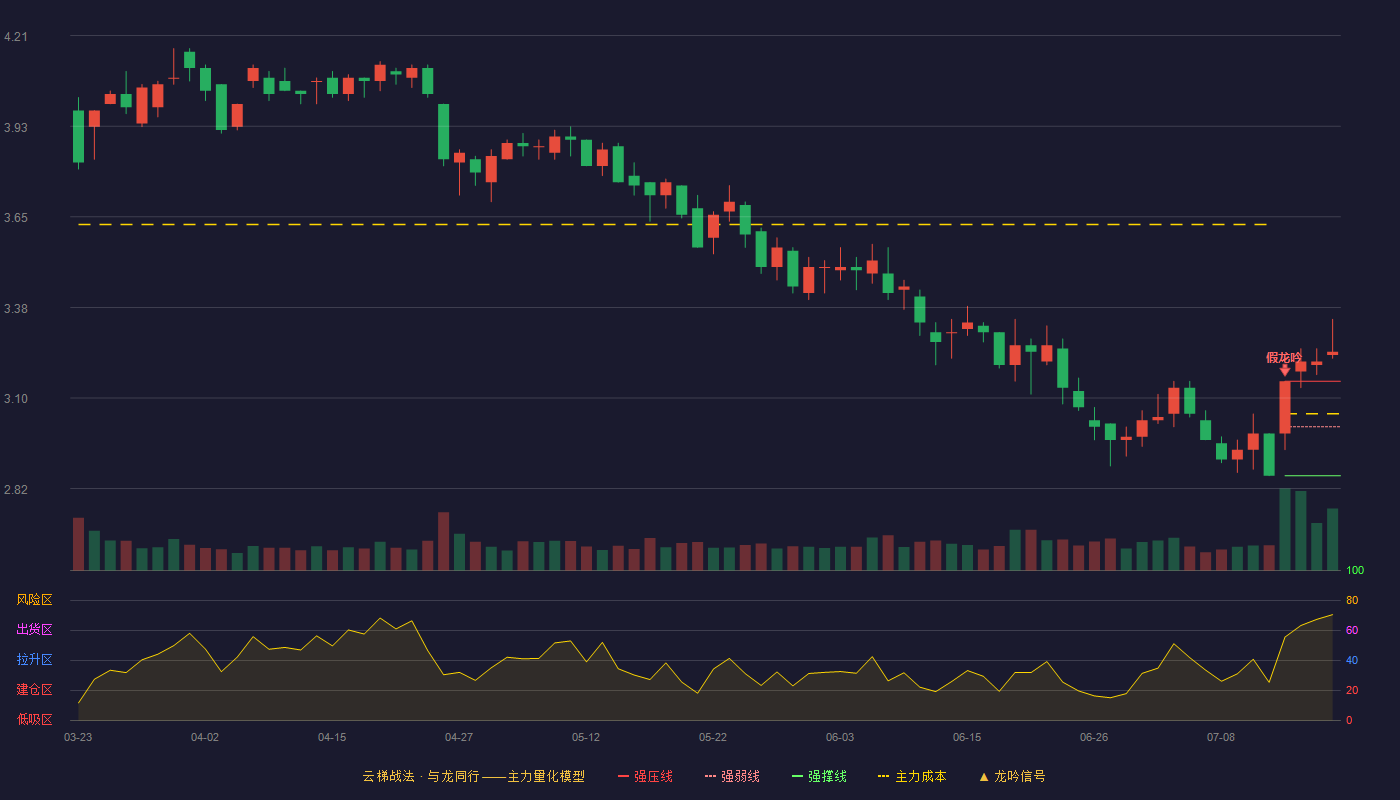
Task: Click the 建仓区 zone label
Action: point(34,690)
